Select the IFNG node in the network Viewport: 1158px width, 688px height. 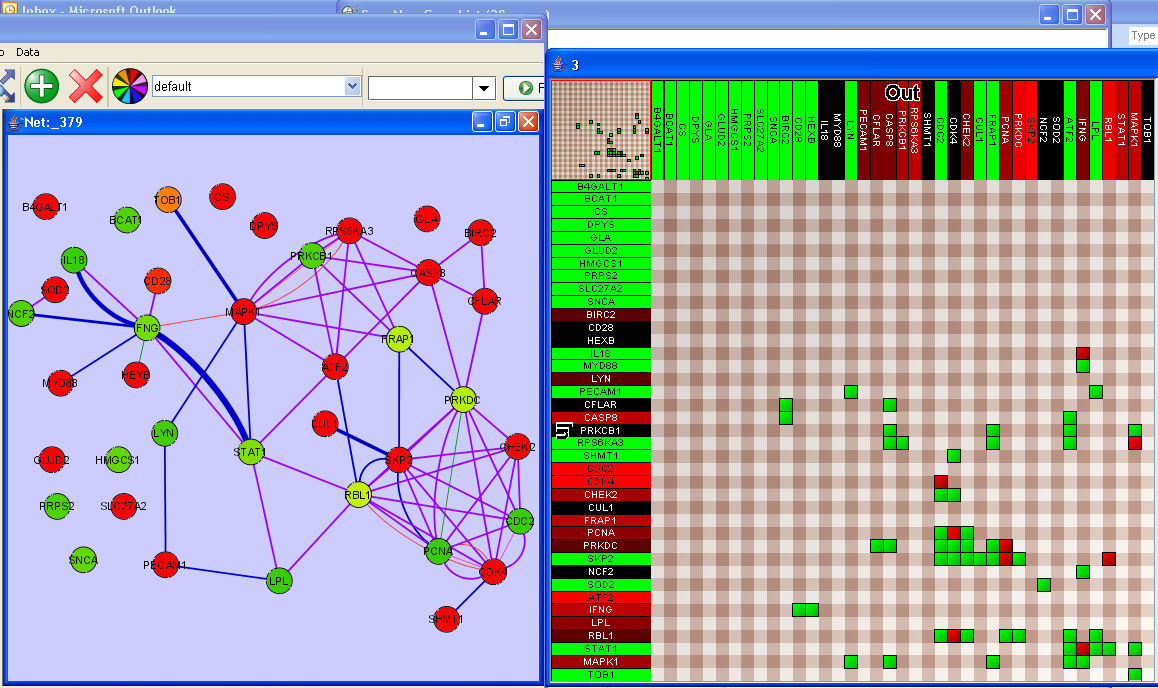(147, 326)
